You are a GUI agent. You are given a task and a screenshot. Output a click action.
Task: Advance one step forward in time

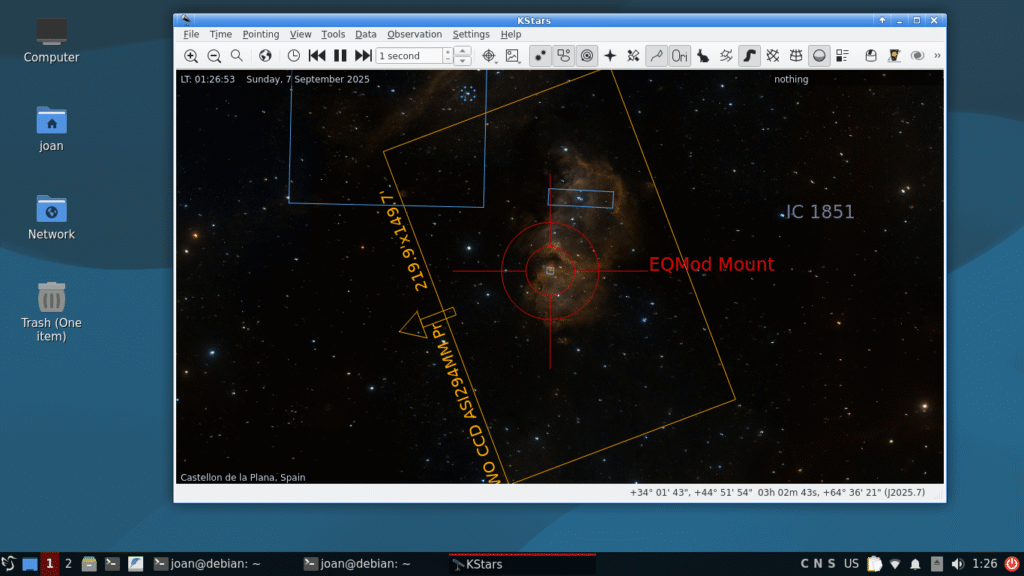[x=363, y=56]
